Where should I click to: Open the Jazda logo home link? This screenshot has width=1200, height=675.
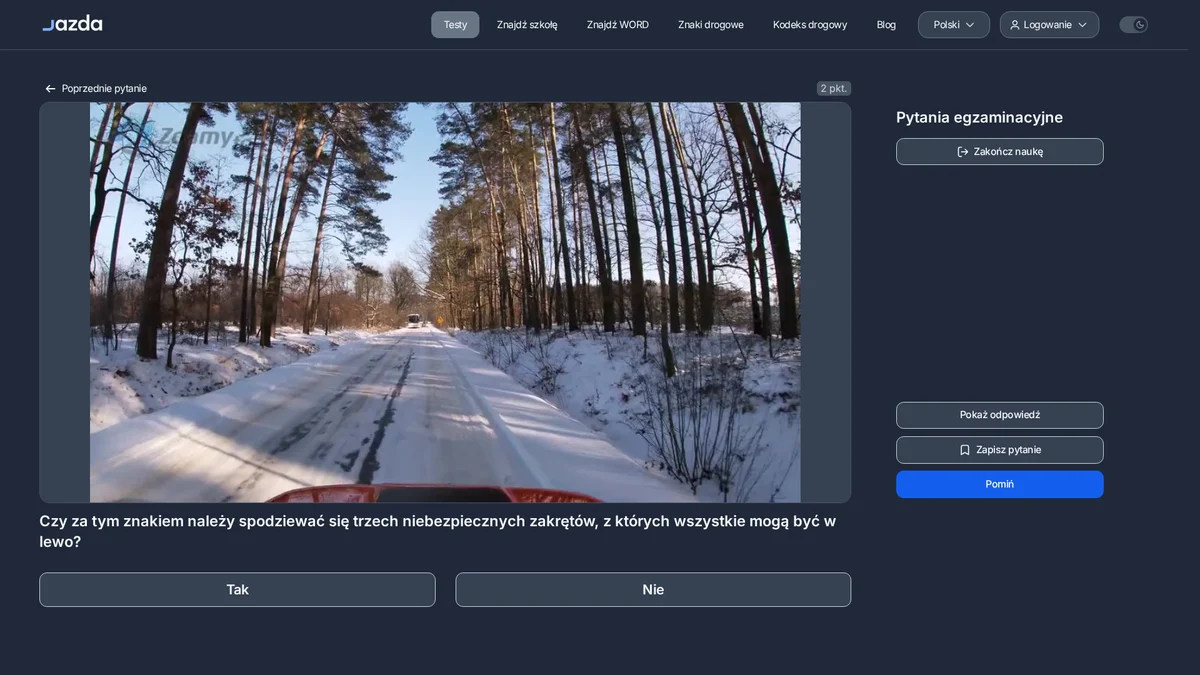point(72,23)
